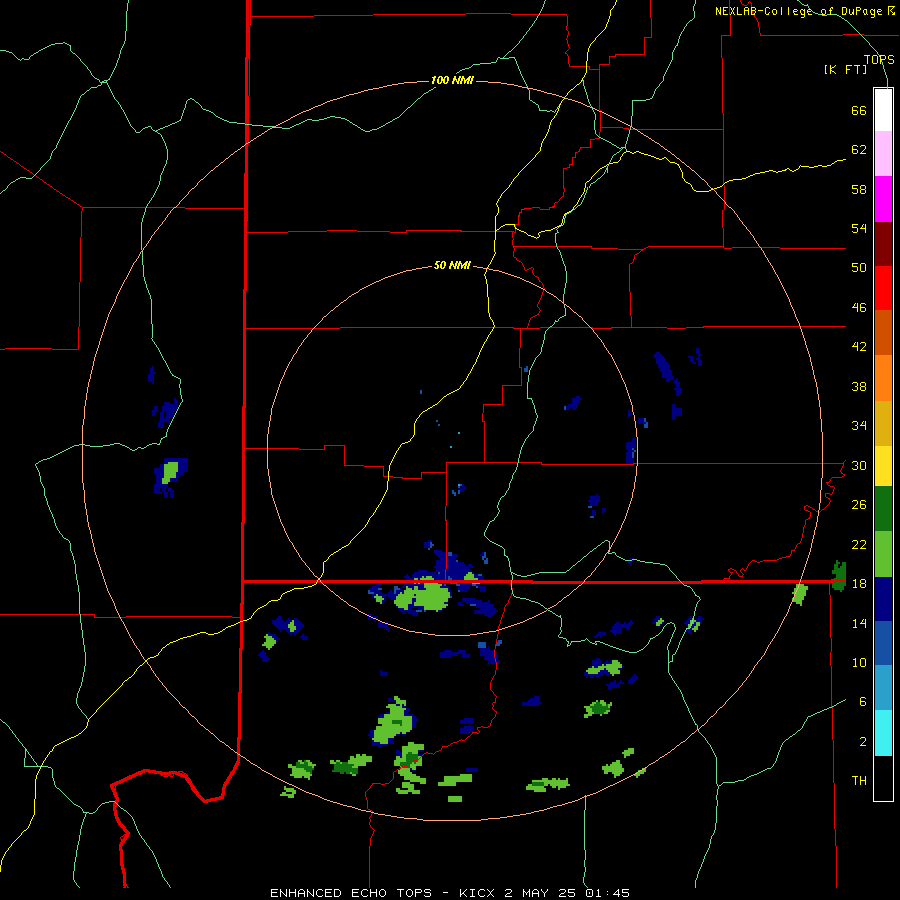Click the '30' legend value

point(859,465)
